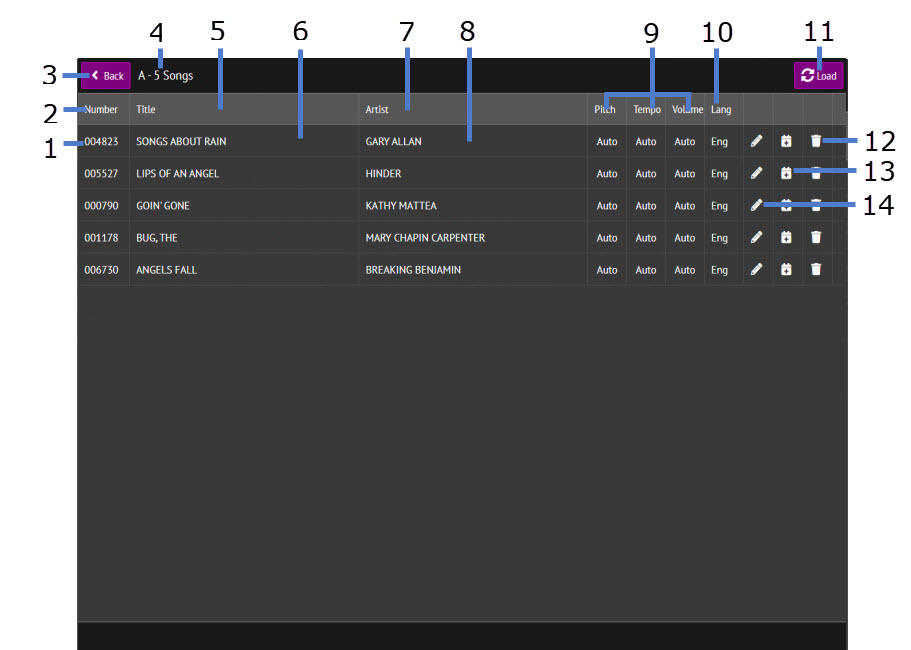Viewport: 911px width, 650px height.
Task: Click the add icon for BUG, THE
Action: tap(786, 238)
